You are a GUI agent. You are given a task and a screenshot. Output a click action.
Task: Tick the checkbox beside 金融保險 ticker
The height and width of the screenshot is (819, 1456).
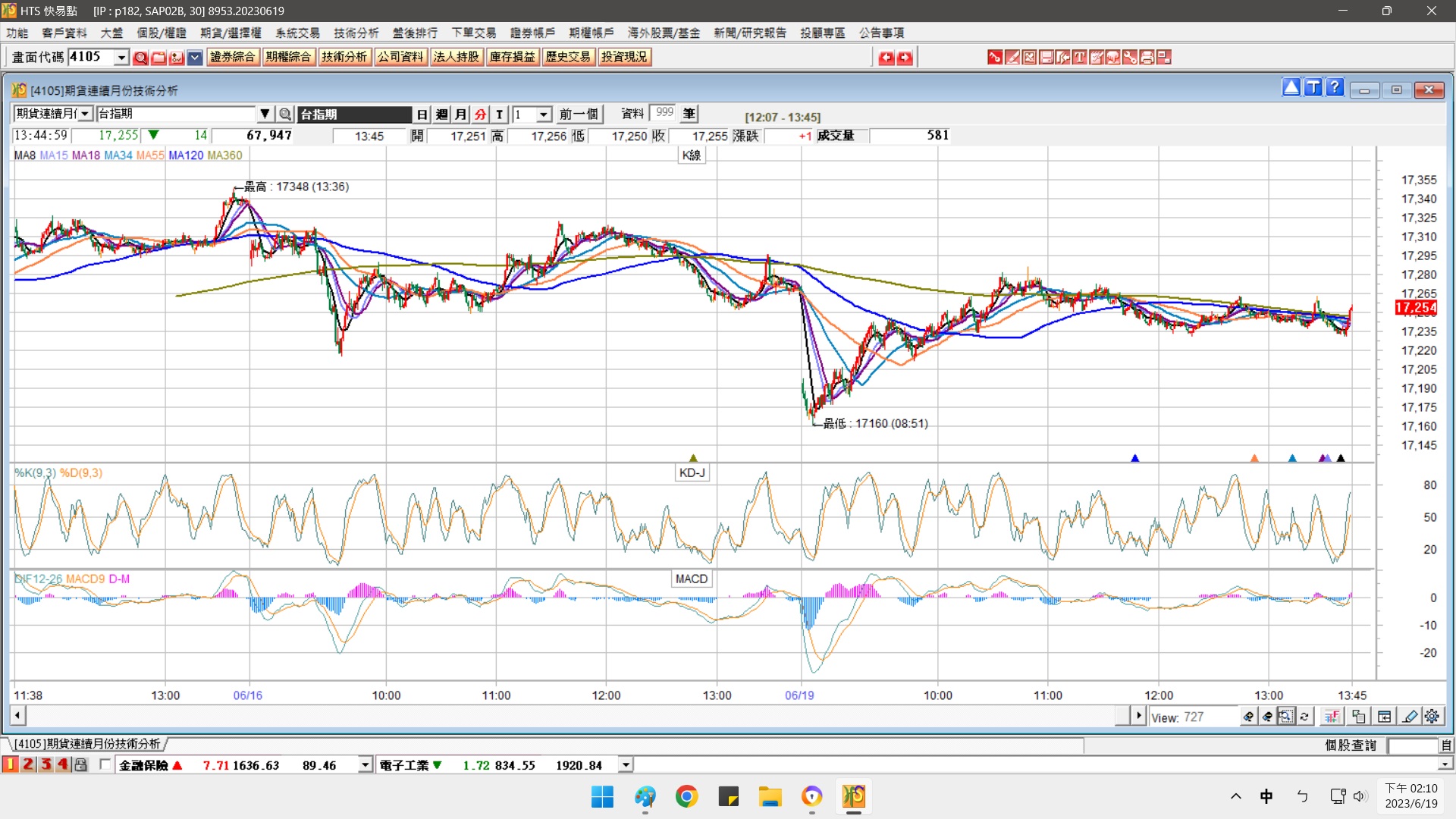pos(105,764)
